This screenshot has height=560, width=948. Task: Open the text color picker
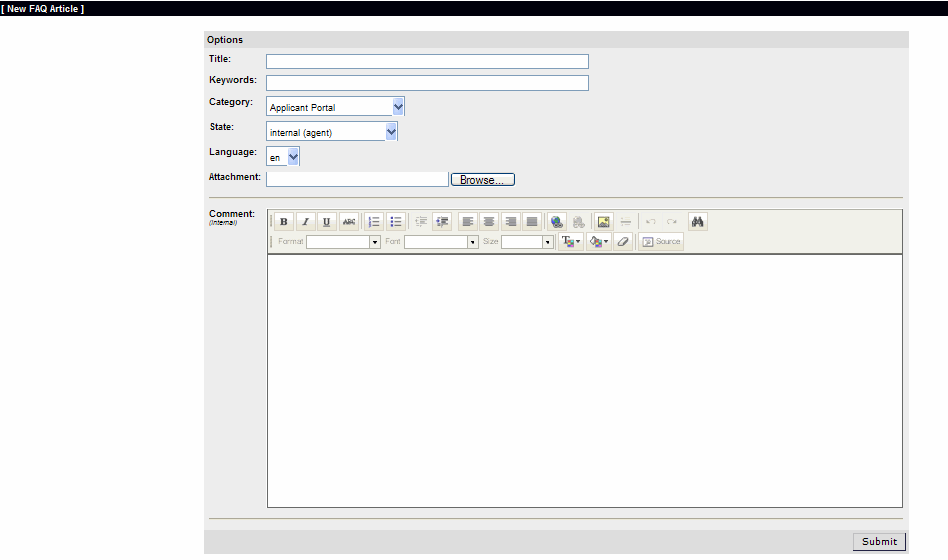571,242
